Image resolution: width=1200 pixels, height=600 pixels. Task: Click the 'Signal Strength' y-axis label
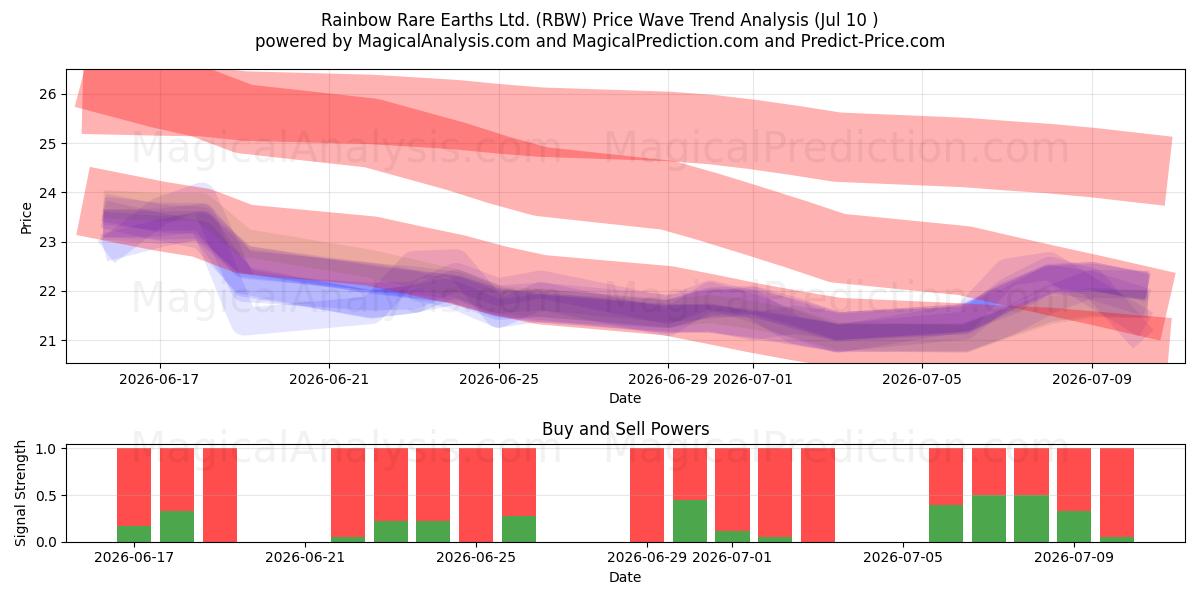point(21,495)
